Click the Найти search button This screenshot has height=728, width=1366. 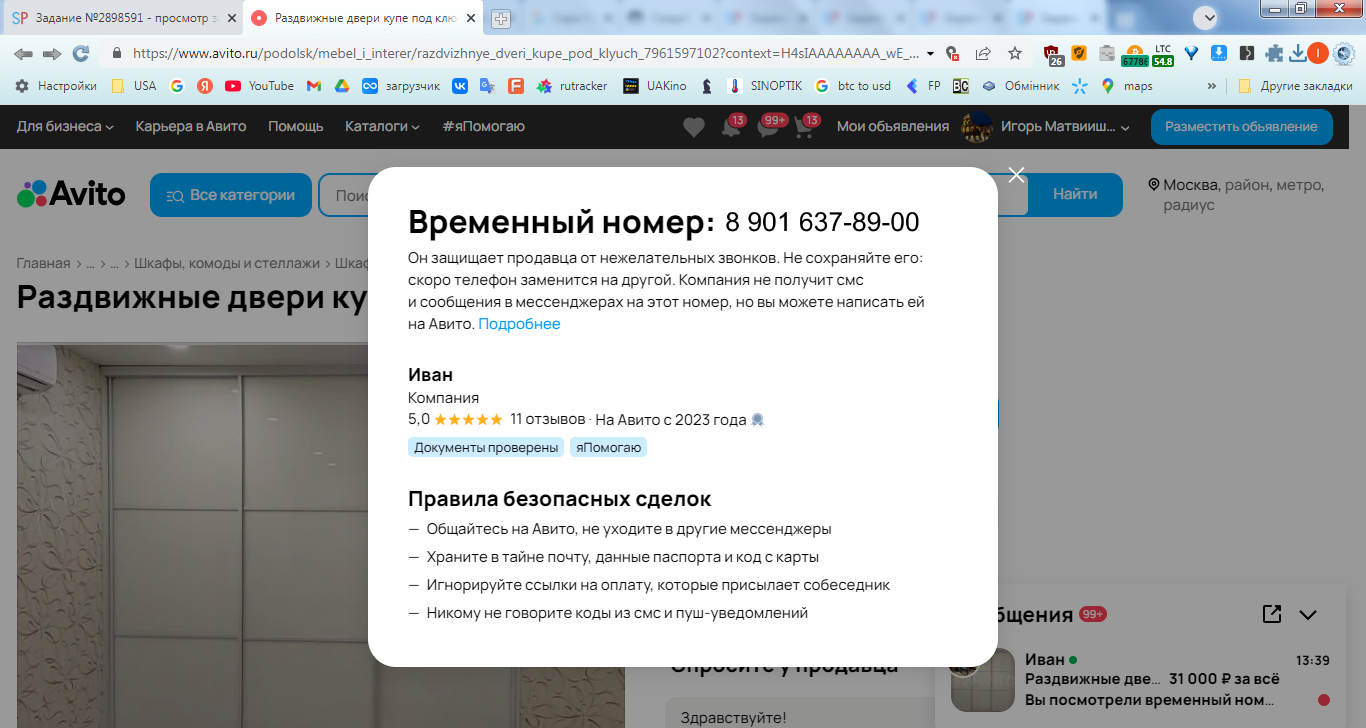tap(1075, 195)
